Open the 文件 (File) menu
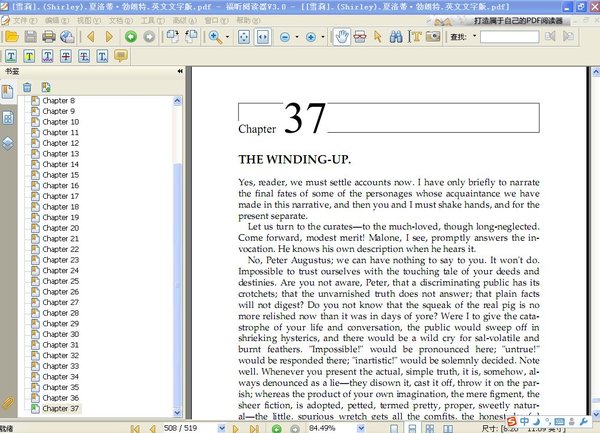 tap(25, 20)
